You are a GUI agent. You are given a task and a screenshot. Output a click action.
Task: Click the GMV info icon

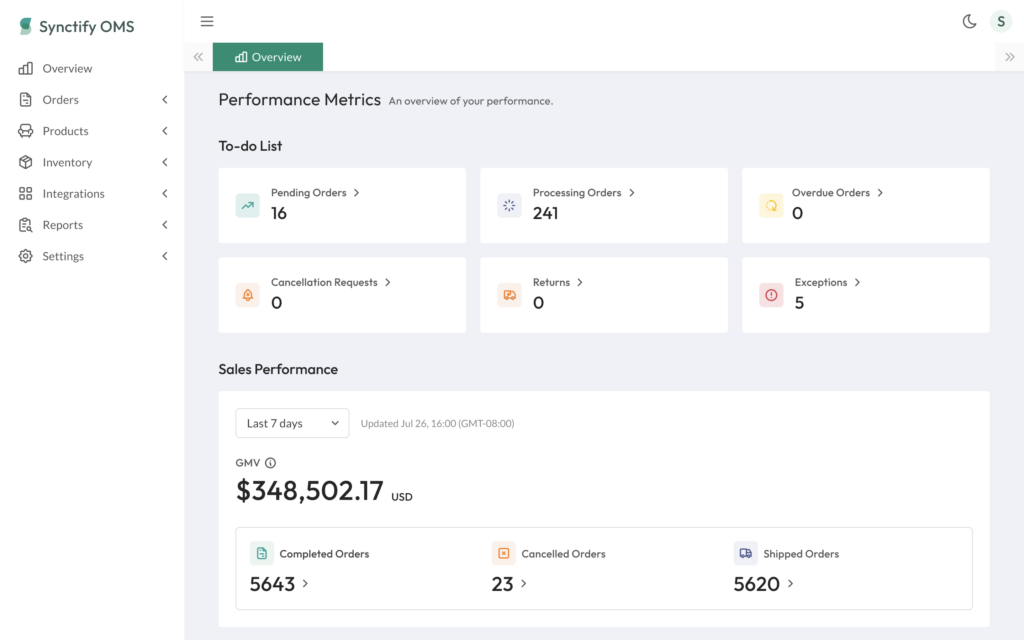pos(270,463)
